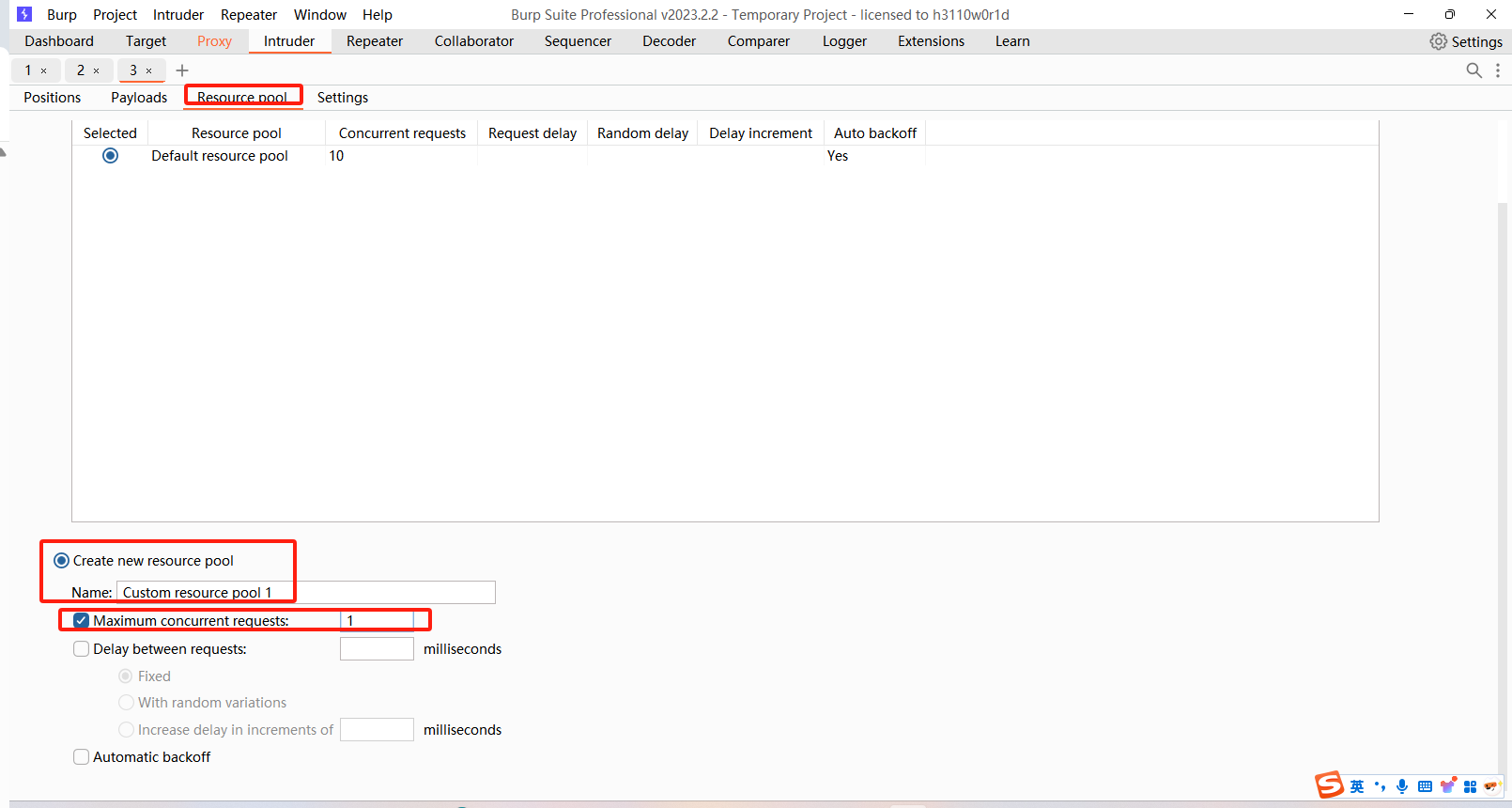This screenshot has height=808, width=1512.
Task: Click the Maximum concurrent requests value field
Action: click(x=377, y=621)
